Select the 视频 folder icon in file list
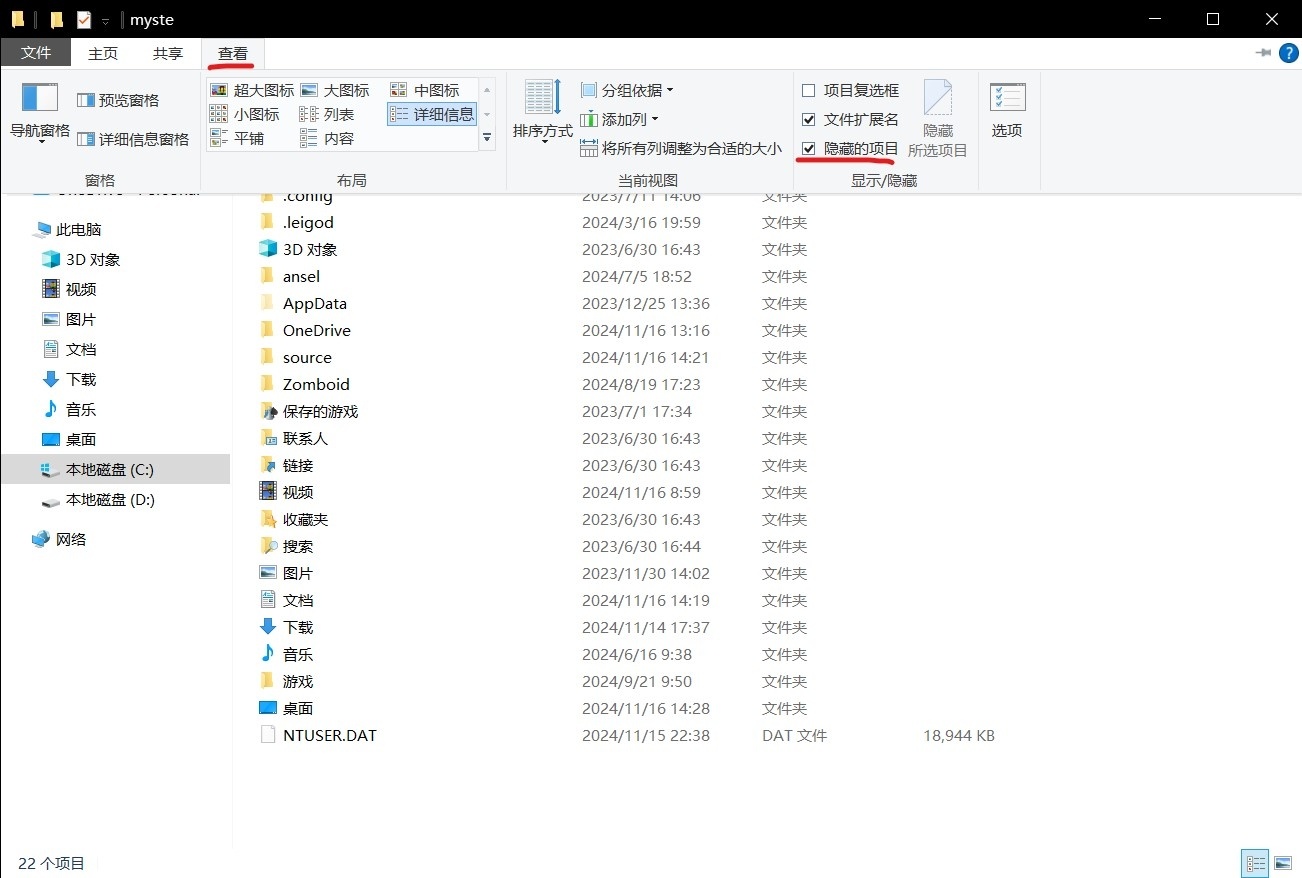 pos(268,492)
